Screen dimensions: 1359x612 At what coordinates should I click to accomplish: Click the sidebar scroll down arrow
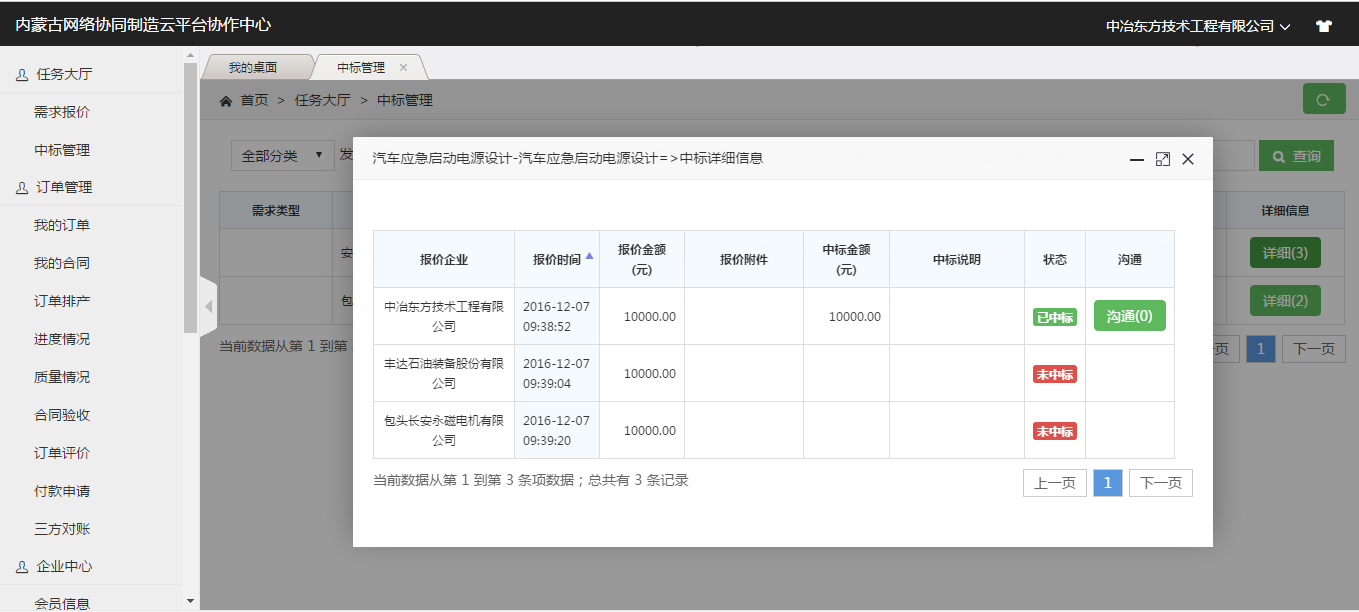[x=190, y=600]
